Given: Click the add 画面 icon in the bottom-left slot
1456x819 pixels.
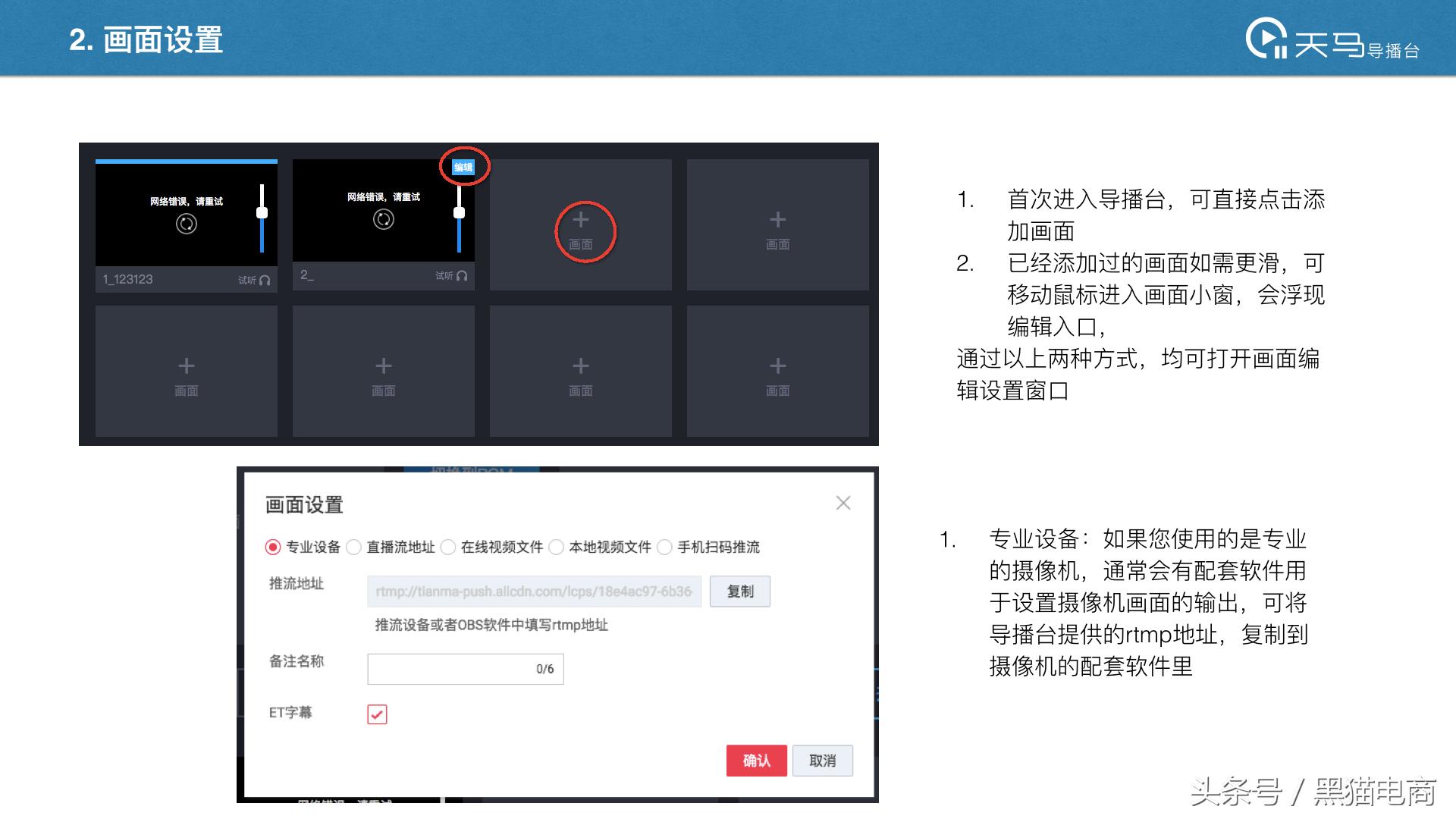Looking at the screenshot, I should point(186,366).
